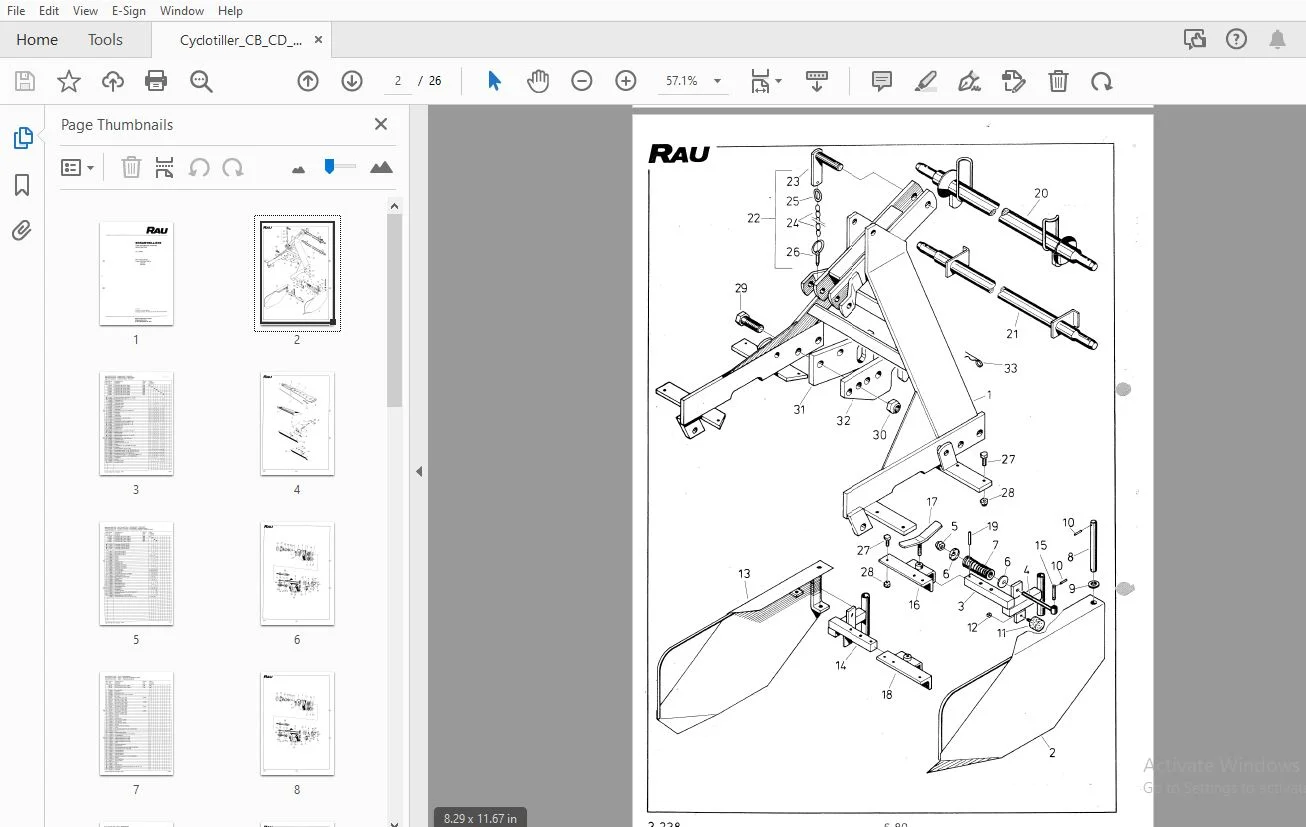Collapse the left navigation pane arrow

pos(419,471)
